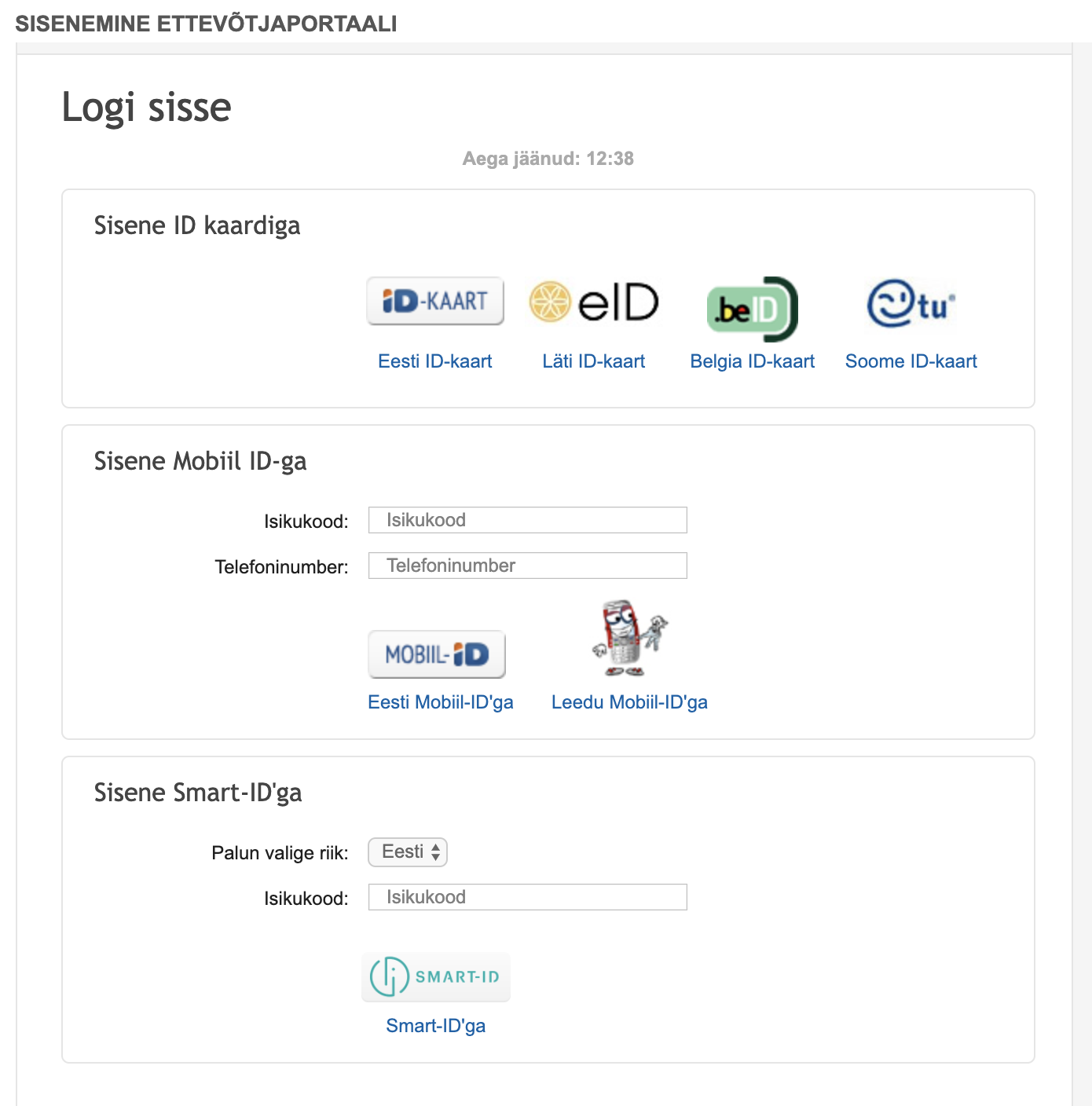Viewport: 1092px width, 1106px height.
Task: Select the Leedu Mobiil-ID'ga link
Action: coord(629,702)
